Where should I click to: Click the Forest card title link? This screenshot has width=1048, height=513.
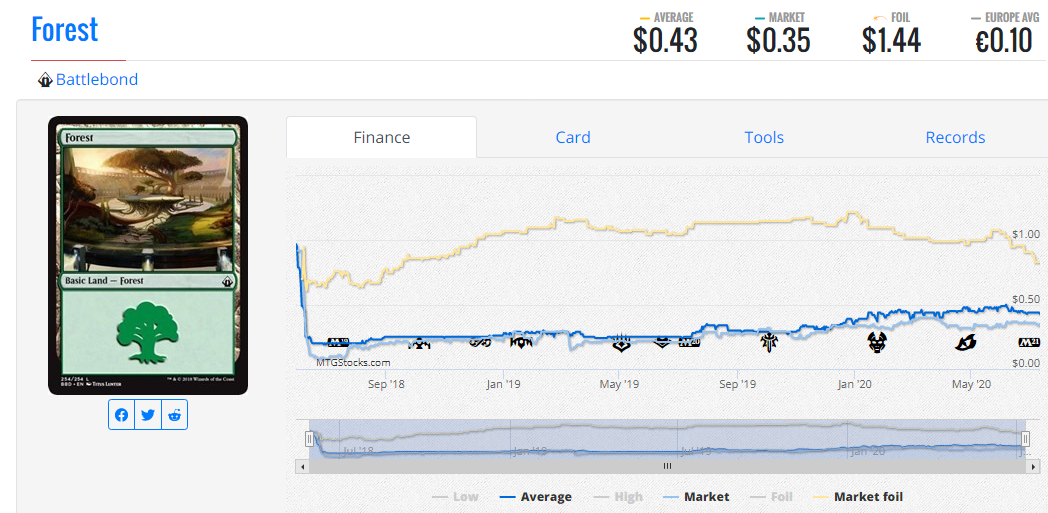point(65,30)
